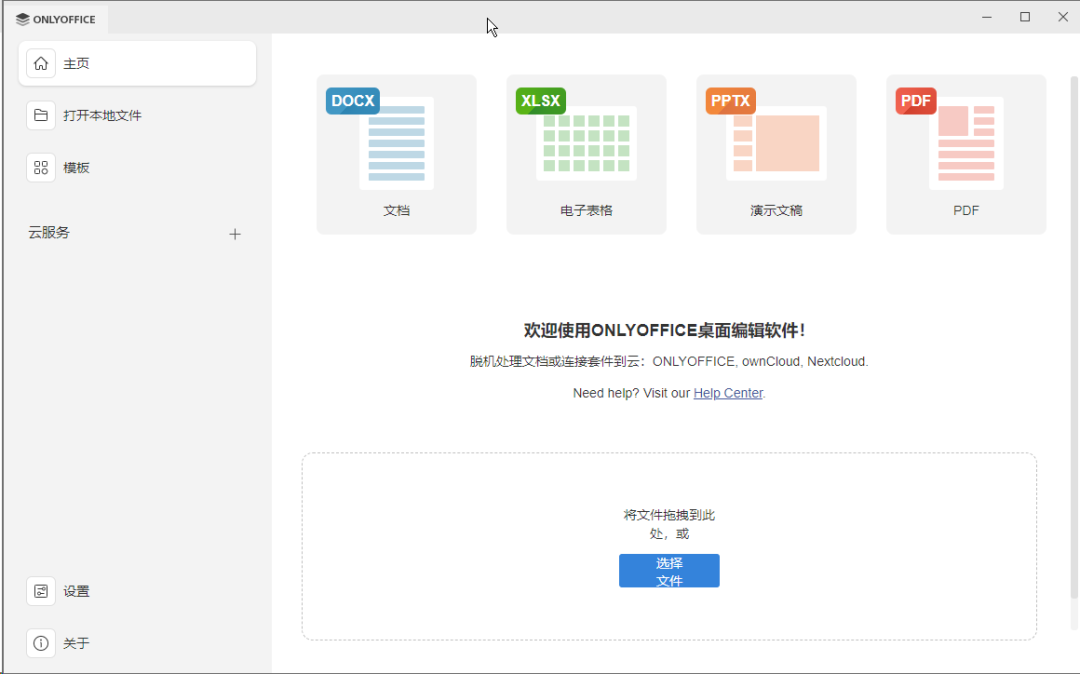The image size is (1080, 674).
Task: Click the 关于 info icon
Action: pos(41,643)
